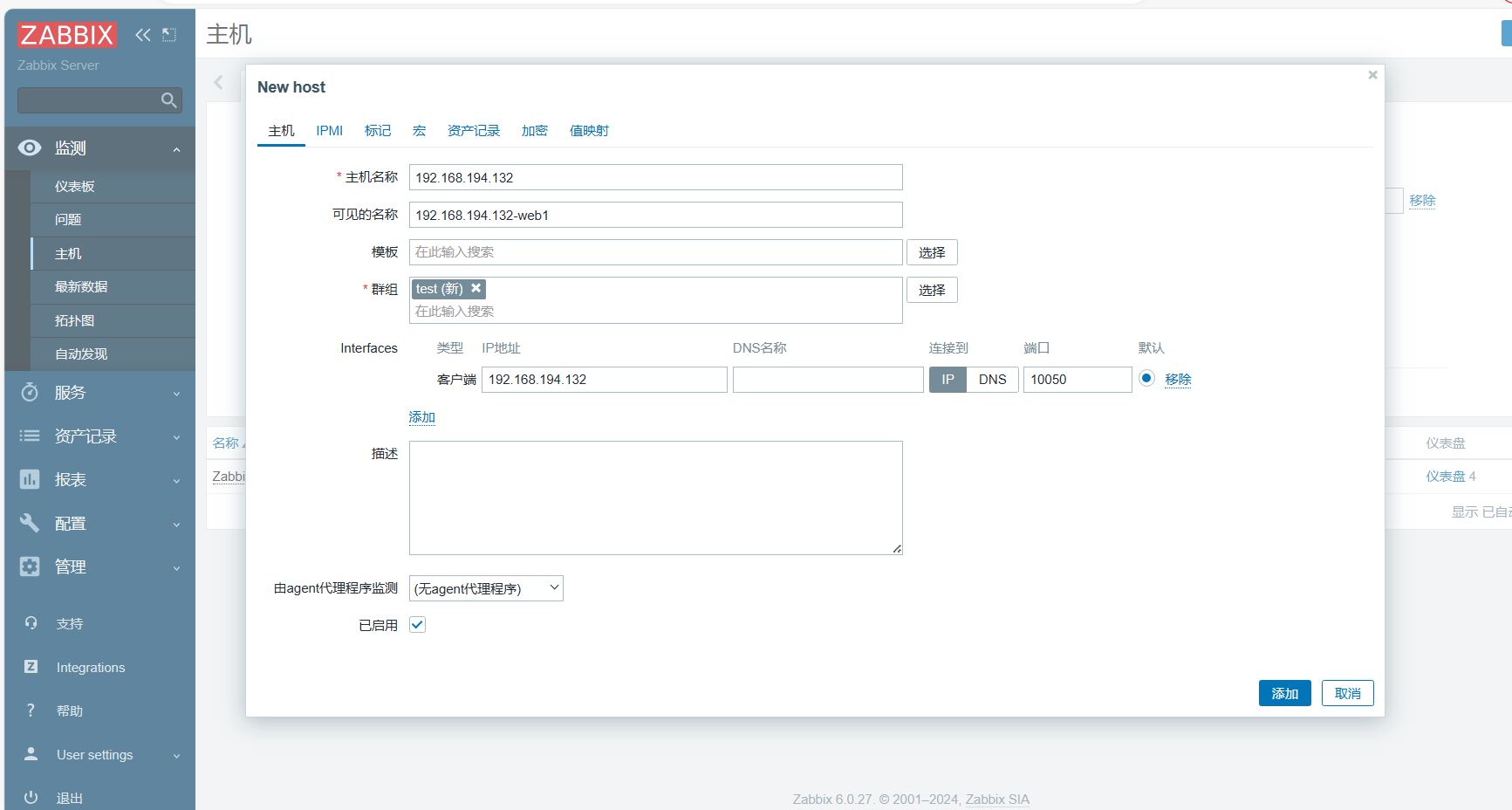Screen dimensions: 1512x810
Task: Remove the test (新) group tag
Action: click(x=476, y=288)
